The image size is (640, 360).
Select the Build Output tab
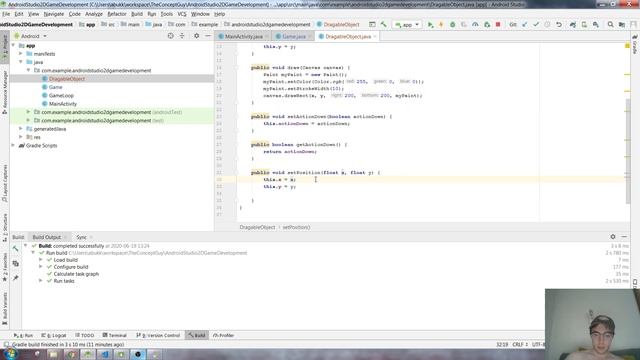point(47,237)
